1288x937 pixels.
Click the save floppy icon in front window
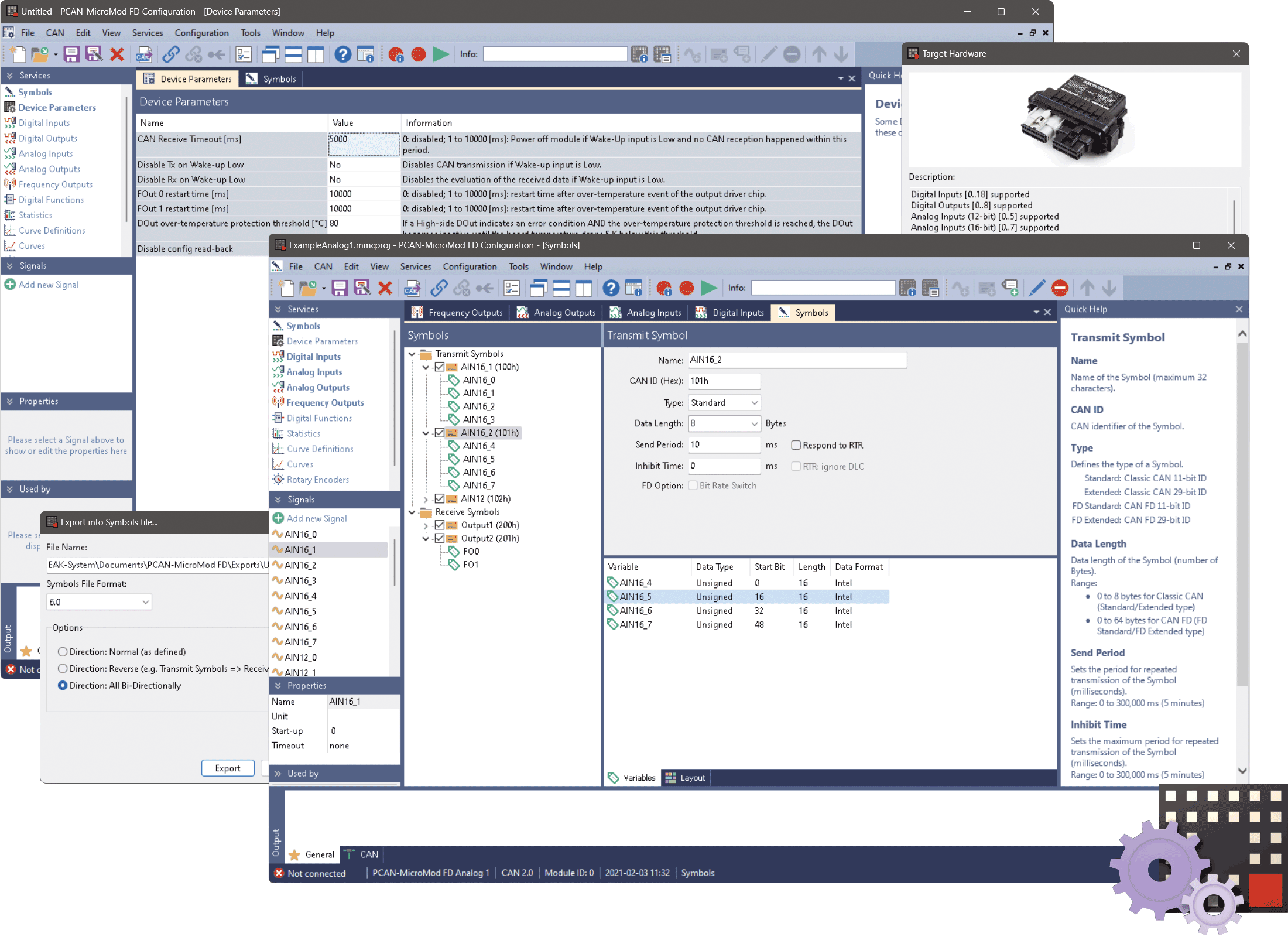click(340, 288)
